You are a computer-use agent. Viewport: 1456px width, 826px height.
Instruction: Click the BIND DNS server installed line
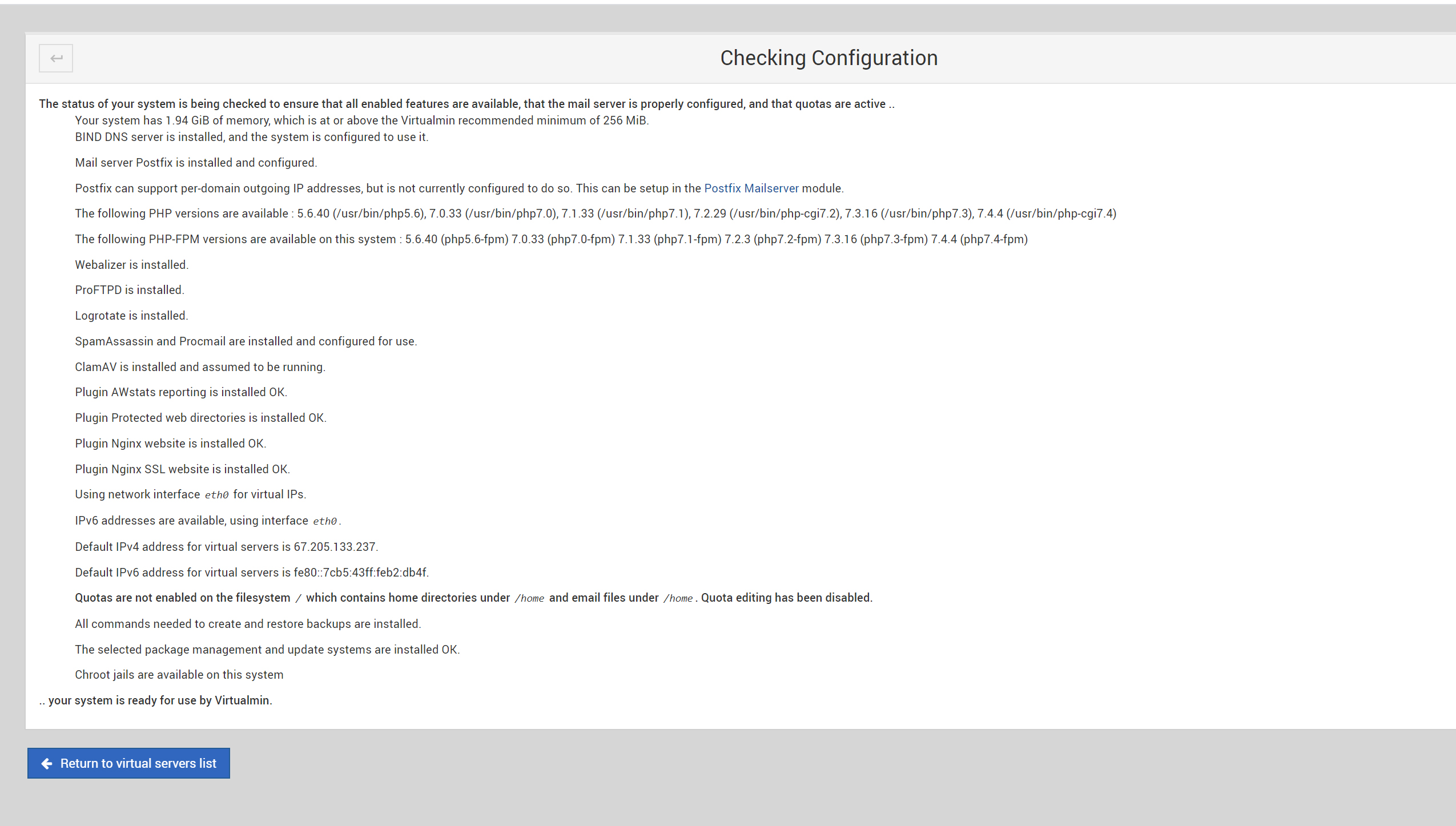tap(252, 137)
